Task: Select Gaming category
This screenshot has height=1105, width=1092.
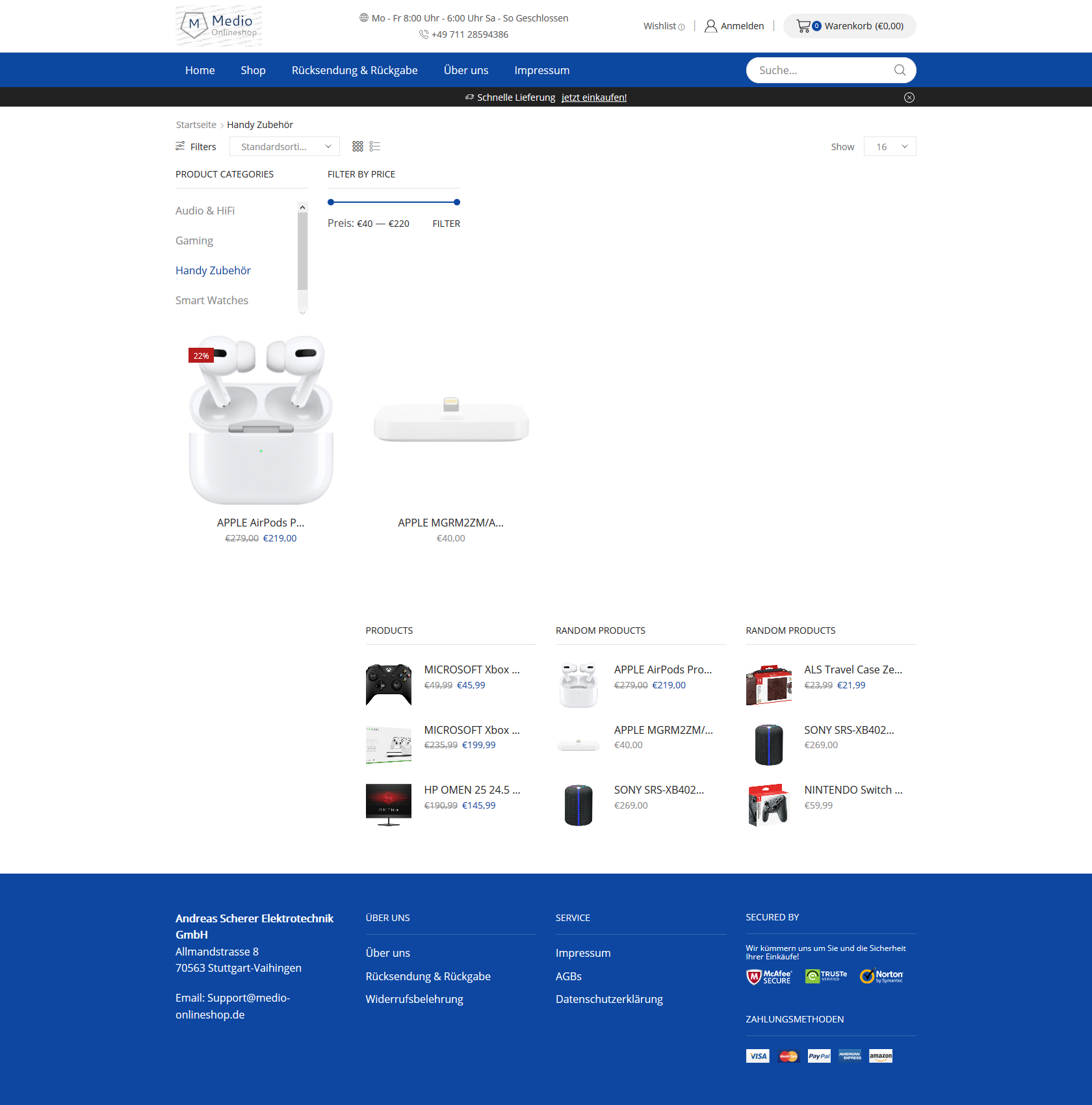Action: click(x=194, y=240)
